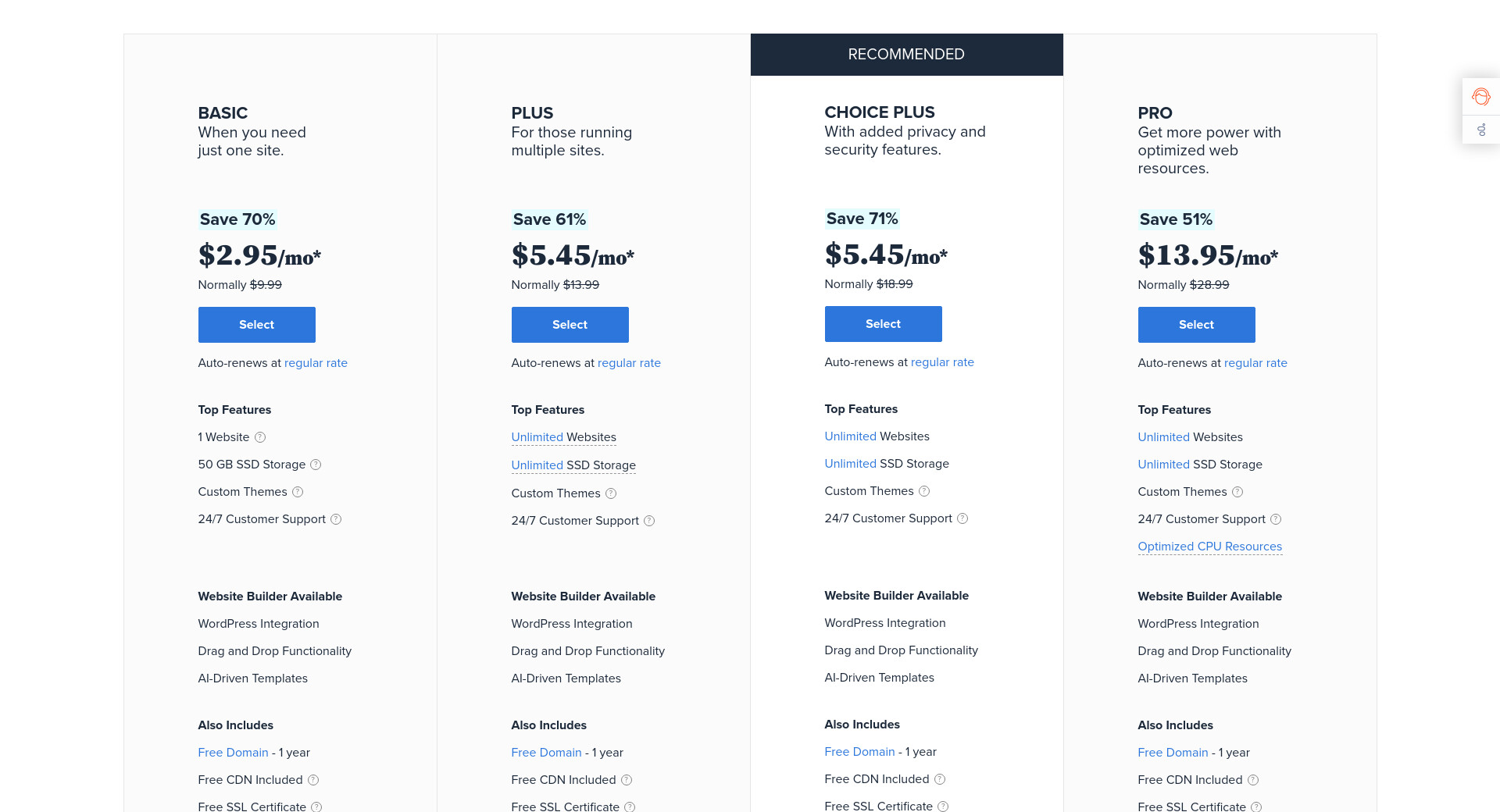Click the chat support headset icon
Image resolution: width=1500 pixels, height=812 pixels.
point(1480,97)
